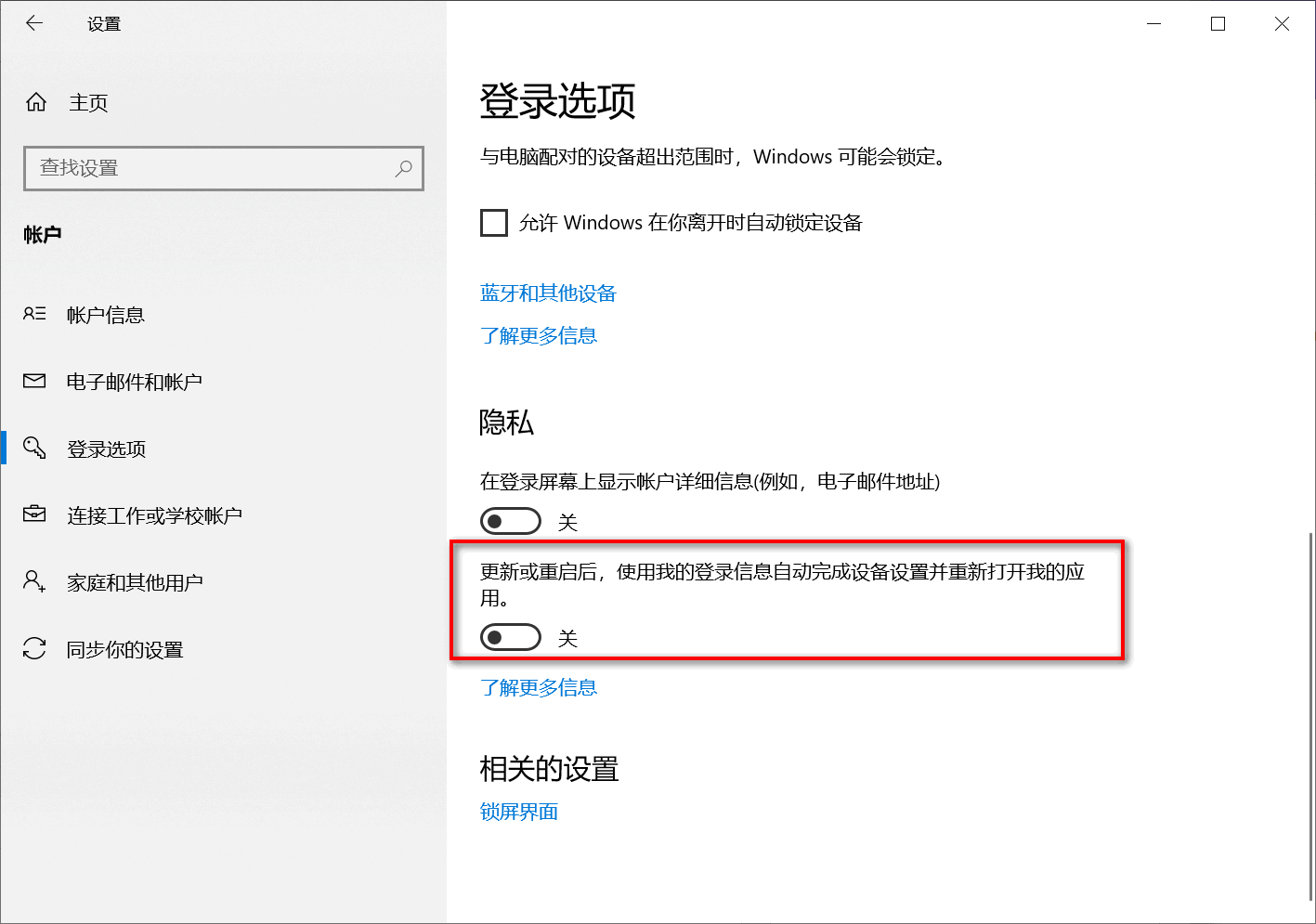
Task: Open 家庭和其他用户 page
Action: (x=135, y=582)
